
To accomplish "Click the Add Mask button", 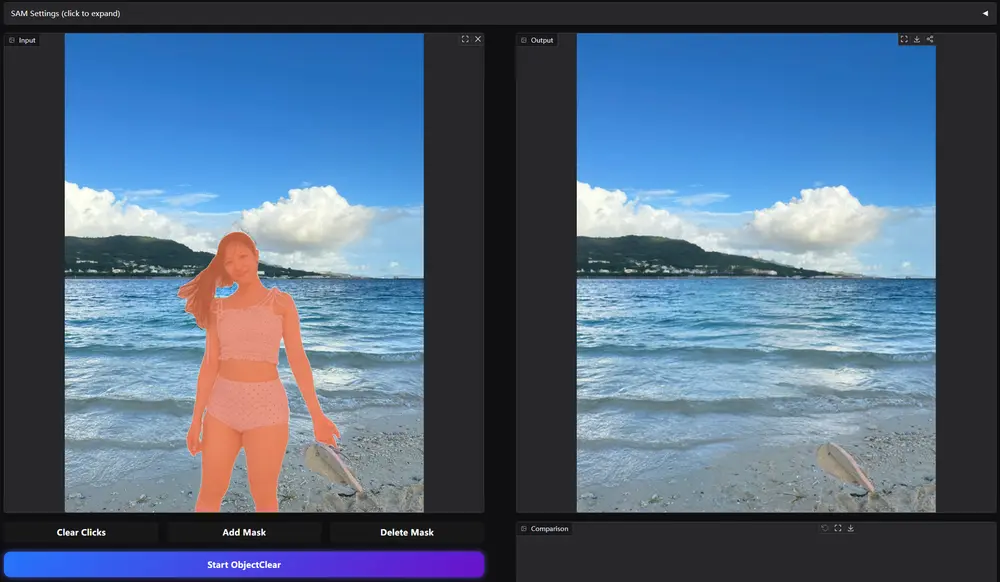I will click(x=244, y=532).
